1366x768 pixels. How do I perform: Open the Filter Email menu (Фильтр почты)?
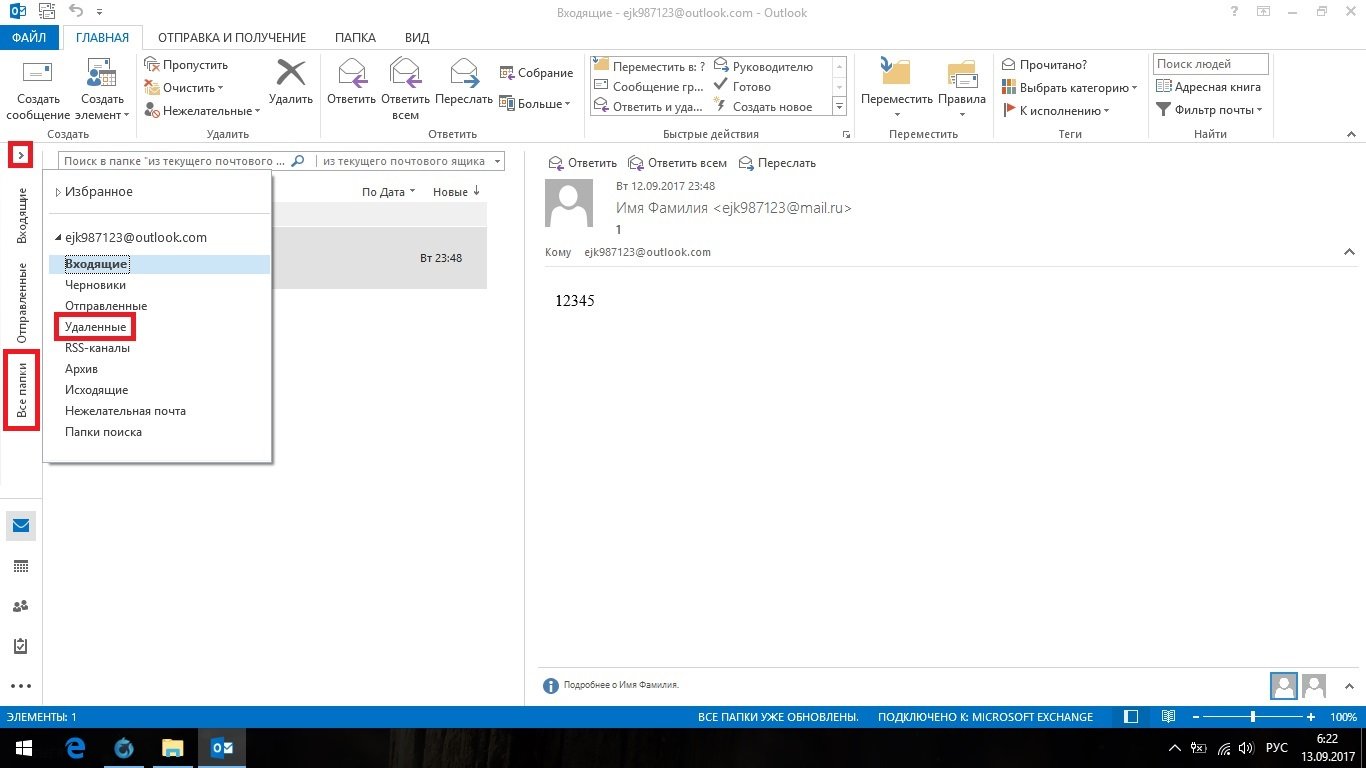point(1210,110)
